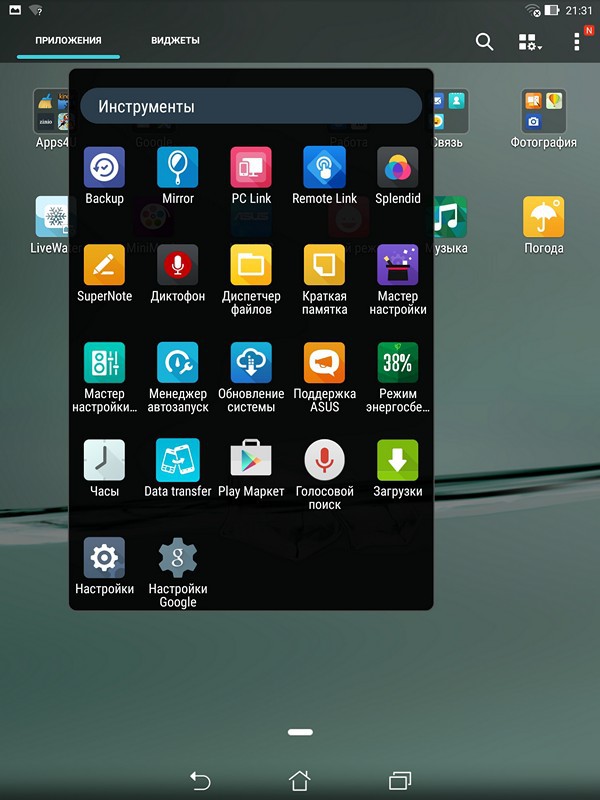The height and width of the screenshot is (800, 600).
Task: Switch to the ПРИЛОЖЕНИЯ tab
Action: pos(68,40)
